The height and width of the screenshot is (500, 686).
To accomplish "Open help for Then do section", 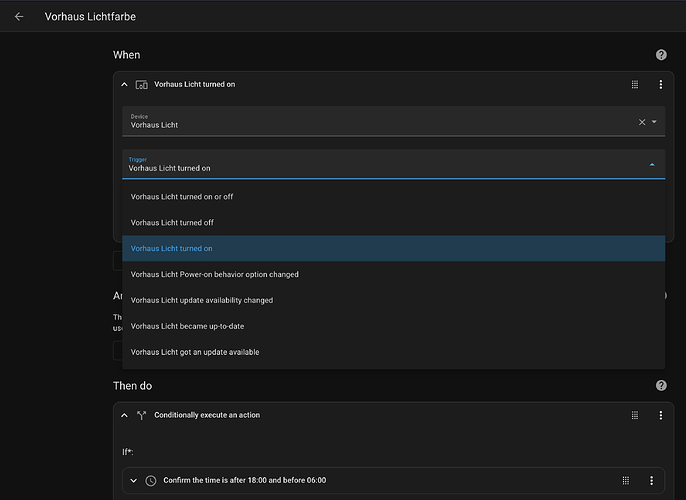I will click(x=660, y=385).
